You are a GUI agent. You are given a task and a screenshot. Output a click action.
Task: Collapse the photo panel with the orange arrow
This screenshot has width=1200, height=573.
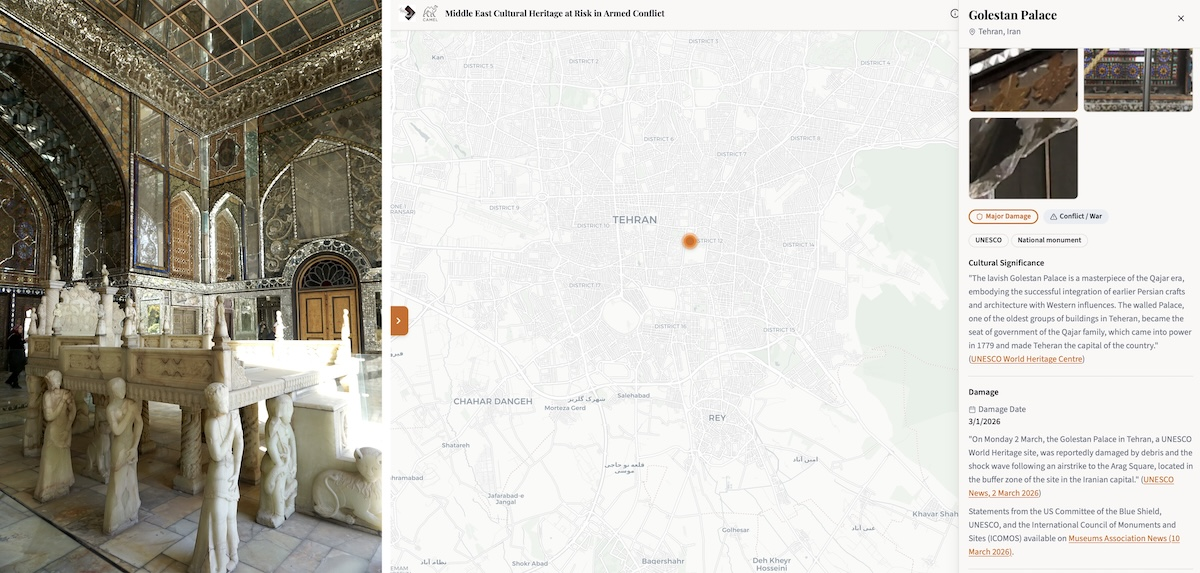399,320
